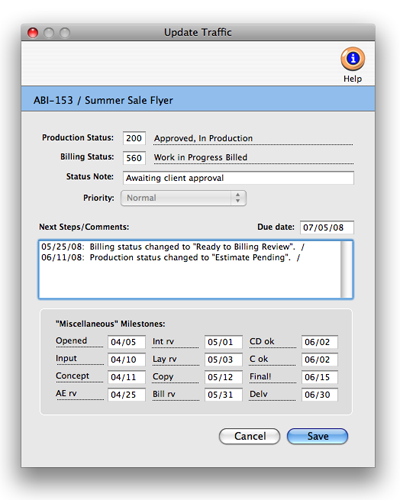Click the comments box vertical scrollbar
Screen dimensions: 400x500
pos(347,269)
